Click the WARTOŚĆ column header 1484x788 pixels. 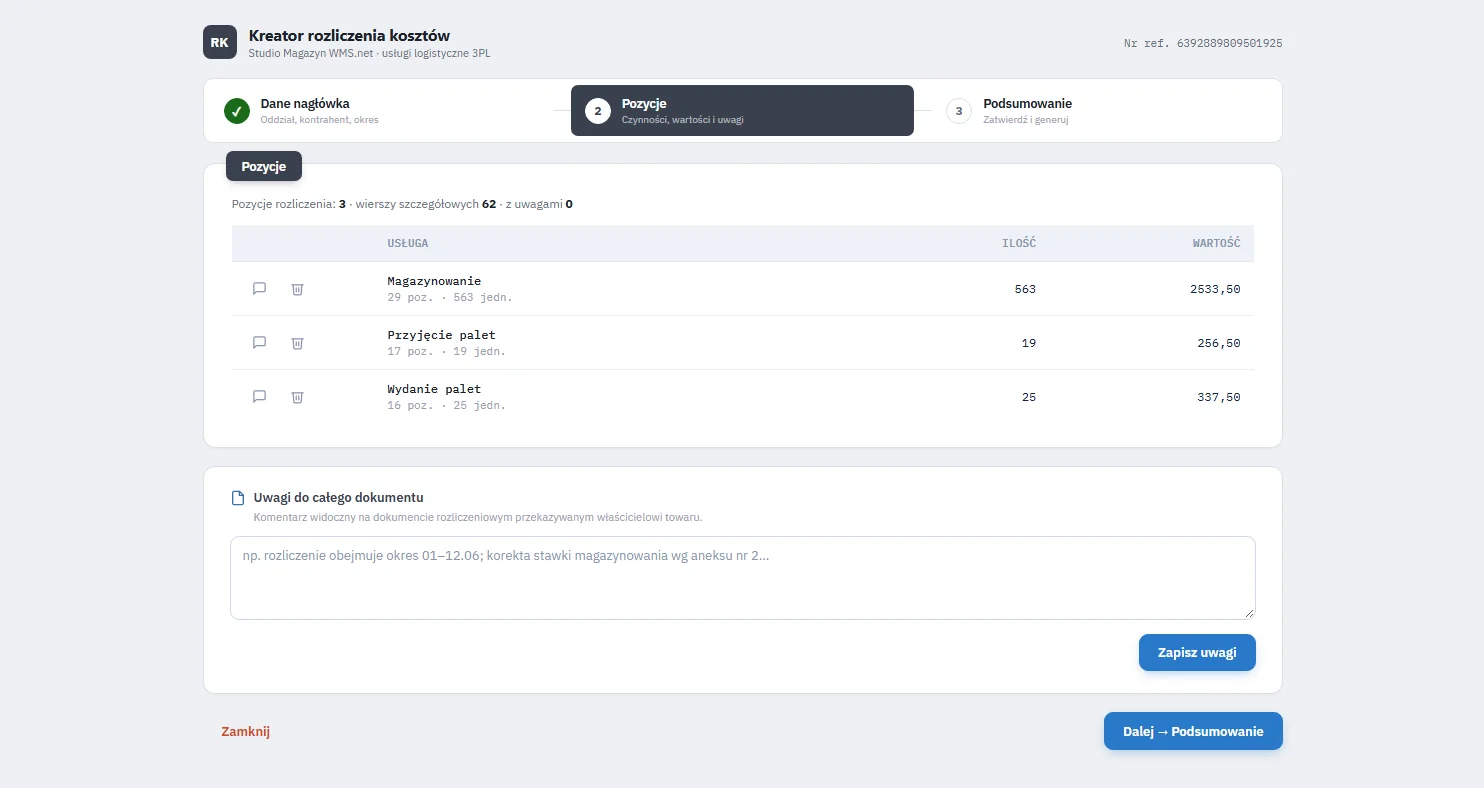tap(1216, 243)
